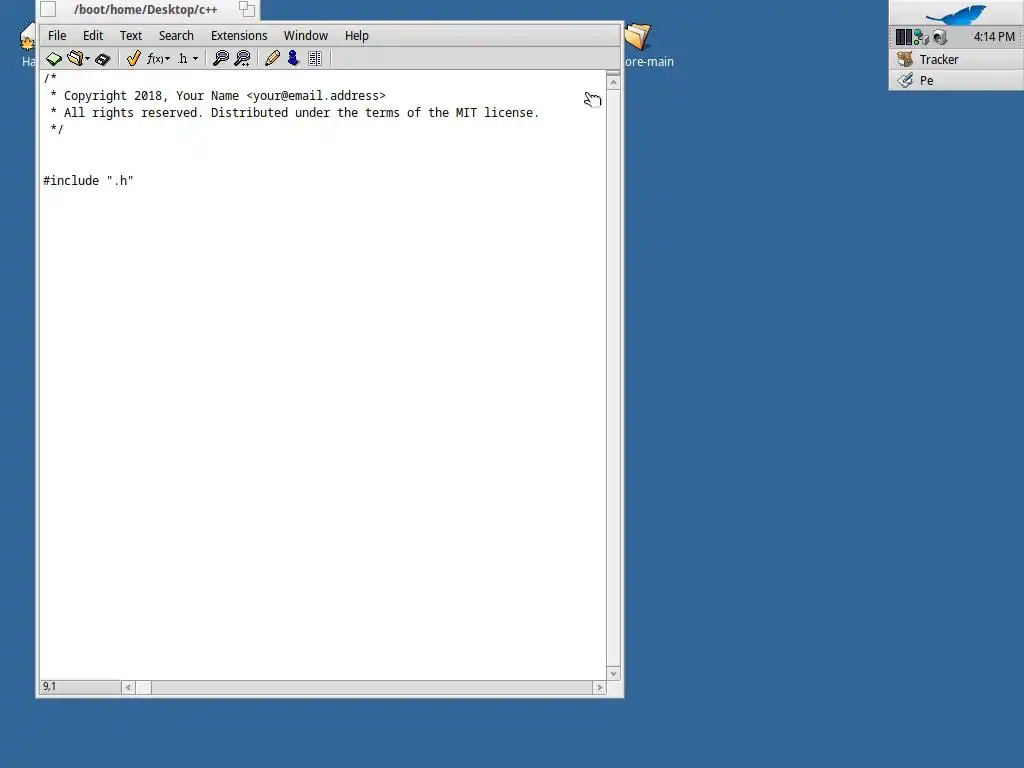Click the volume speaker tray icon
This screenshot has height=768, width=1024.
940,37
